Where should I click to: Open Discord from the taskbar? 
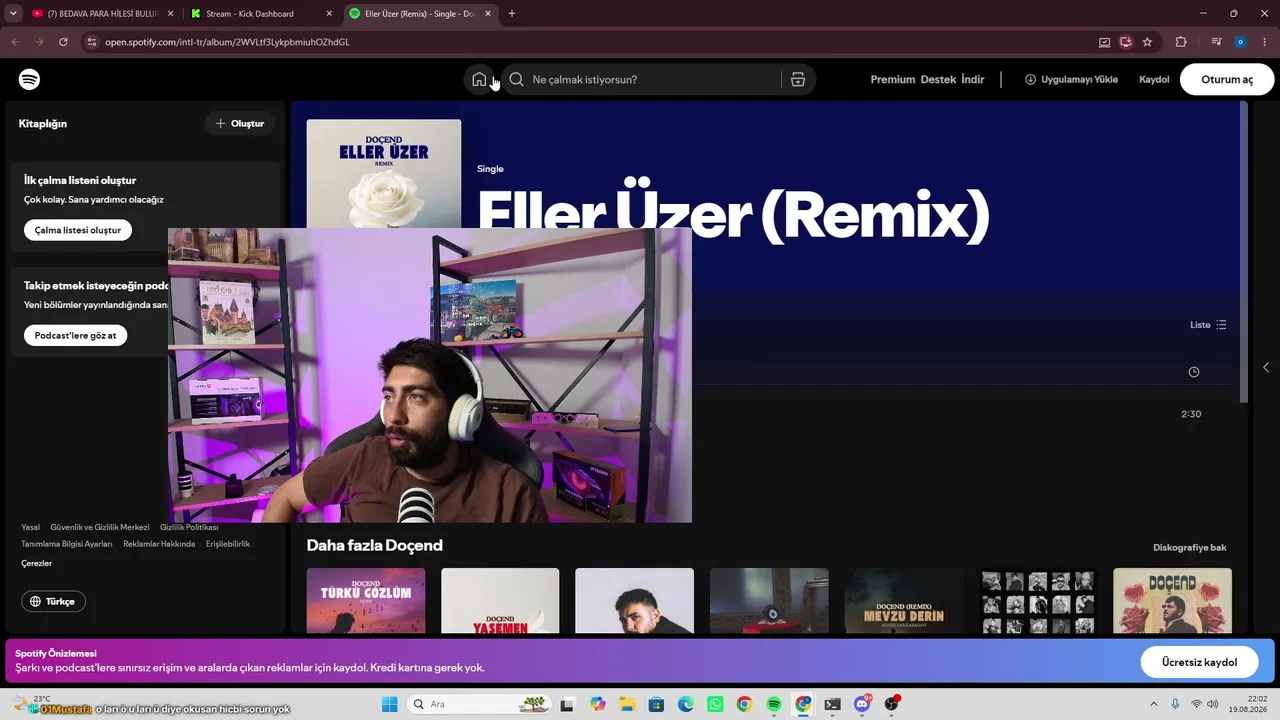coord(862,704)
